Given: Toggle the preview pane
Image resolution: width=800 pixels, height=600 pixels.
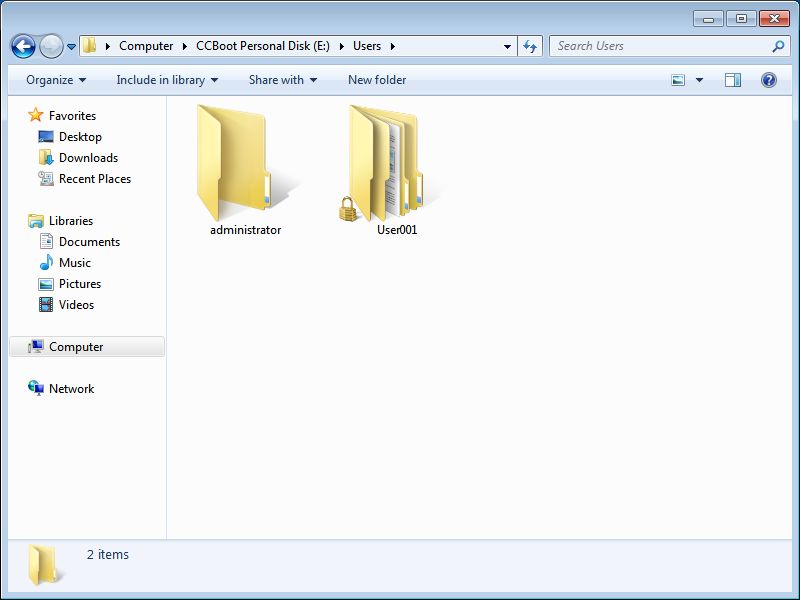Looking at the screenshot, I should click(733, 80).
